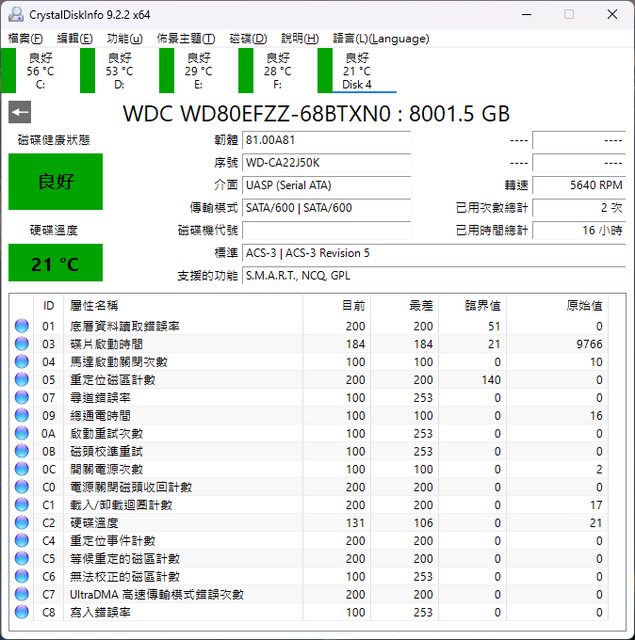635x640 pixels.
Task: Click the rotation rate field 5640 RPM
Action: tap(579, 185)
